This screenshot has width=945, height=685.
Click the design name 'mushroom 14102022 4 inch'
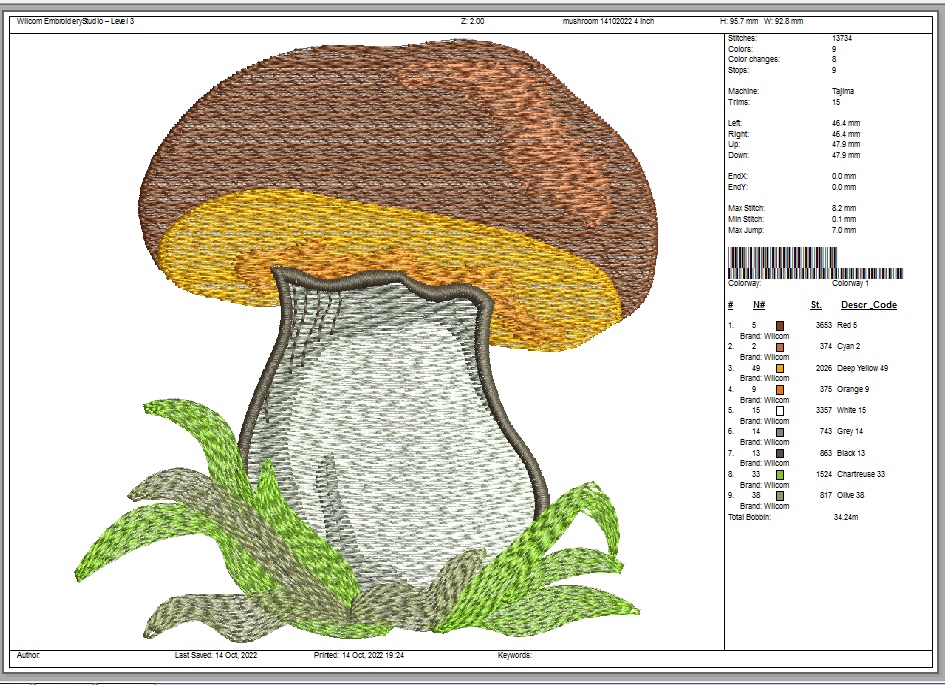coord(608,21)
